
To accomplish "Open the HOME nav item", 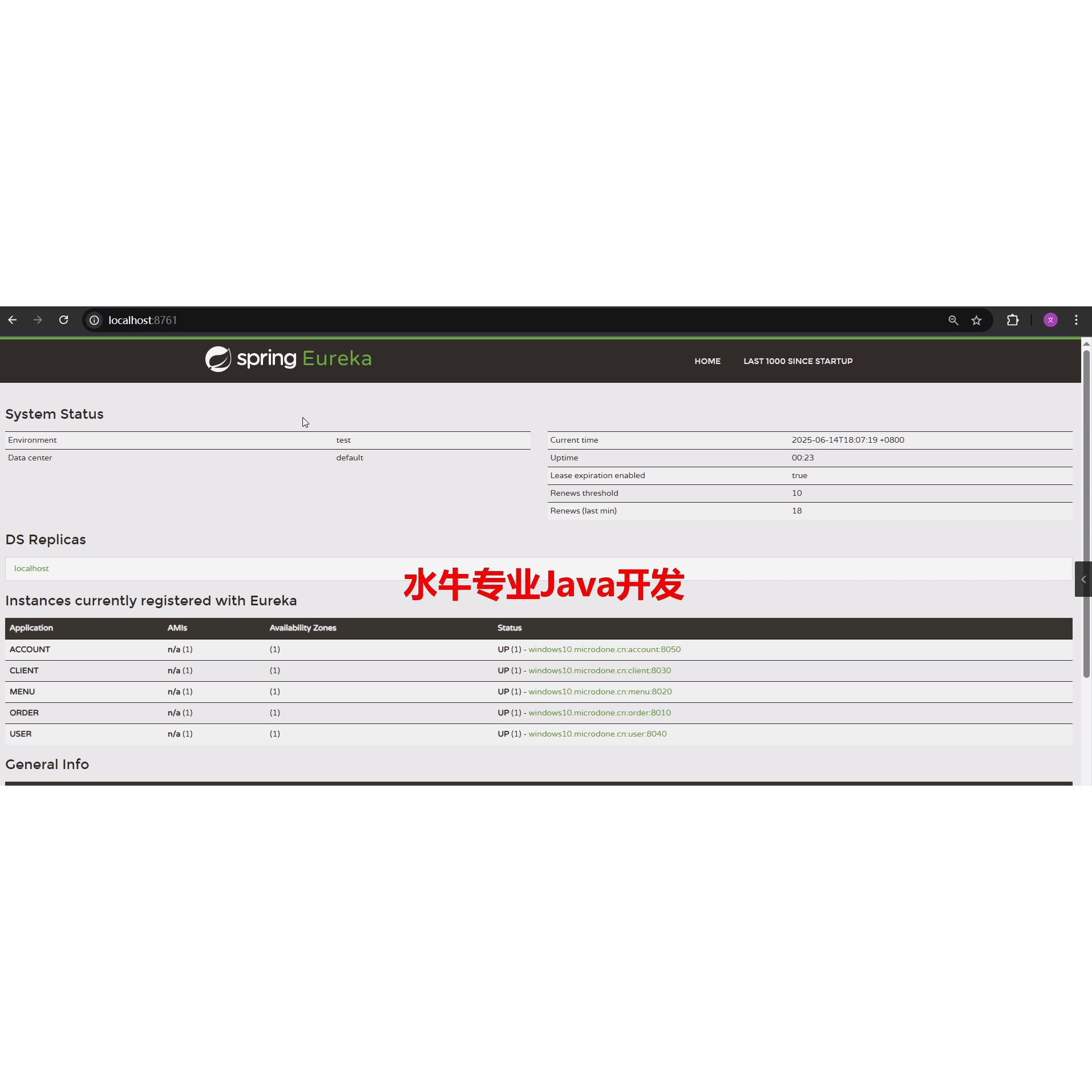I will [x=707, y=361].
